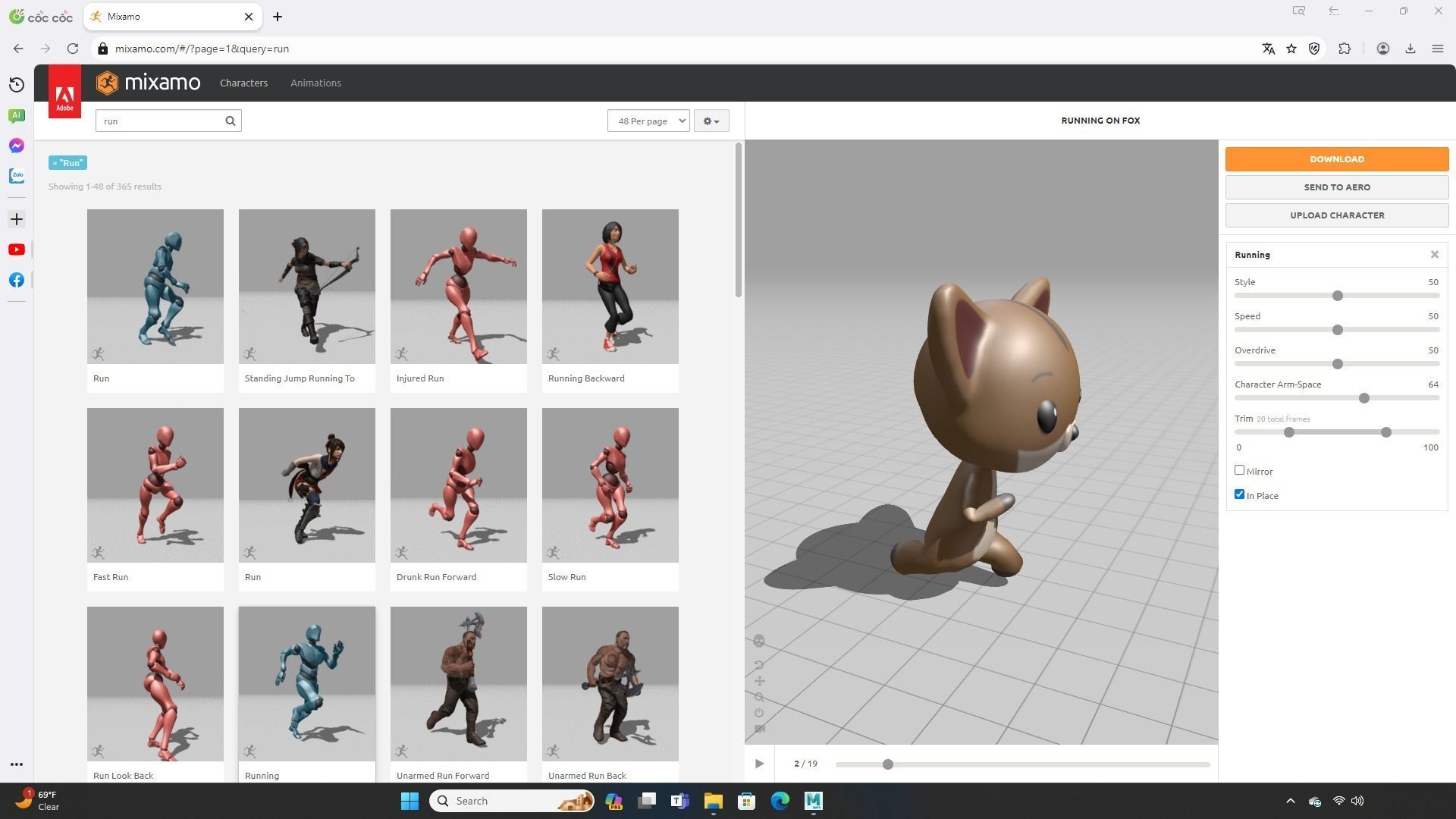1456x819 pixels.
Task: Select the Standing Jump Running To thumbnail
Action: (307, 287)
